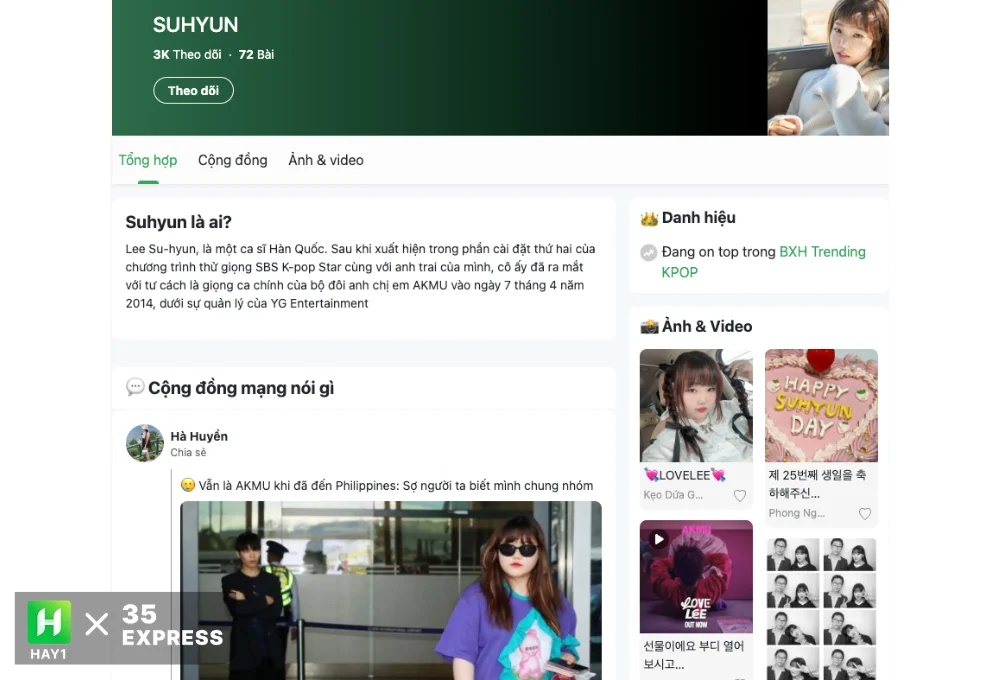Click the 선물이에요 부디 열어보시고... caption
Screen dimensions: 1000x680
(x=694, y=655)
